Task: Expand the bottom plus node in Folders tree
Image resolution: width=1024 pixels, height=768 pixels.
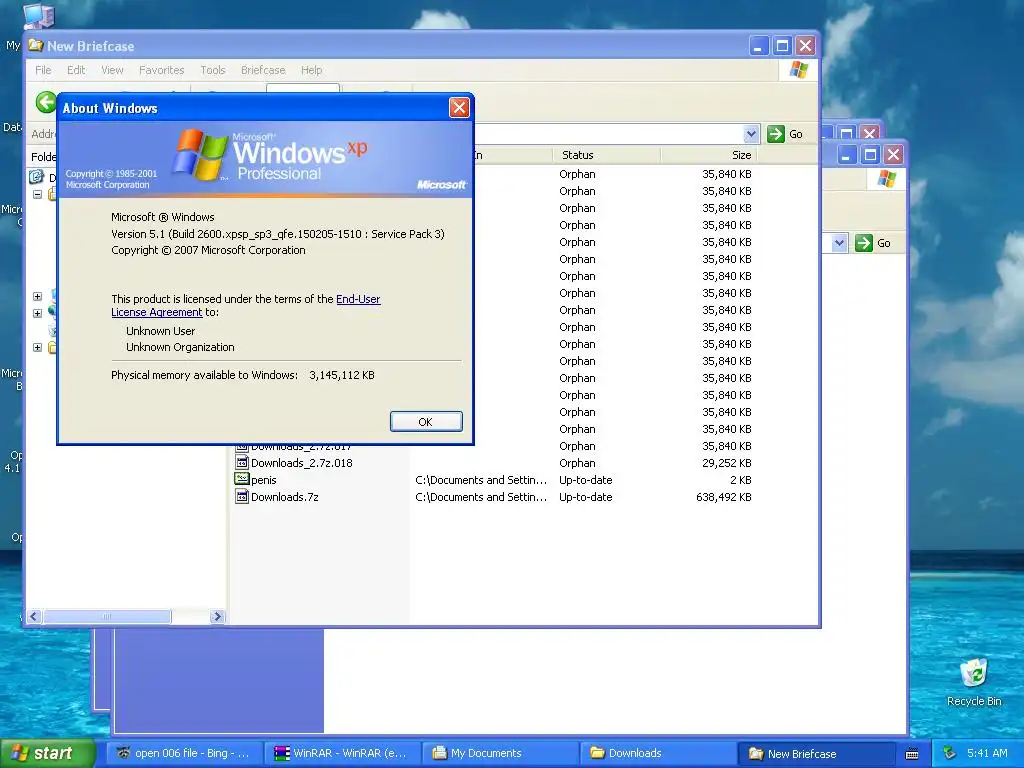Action: pyautogui.click(x=37, y=347)
